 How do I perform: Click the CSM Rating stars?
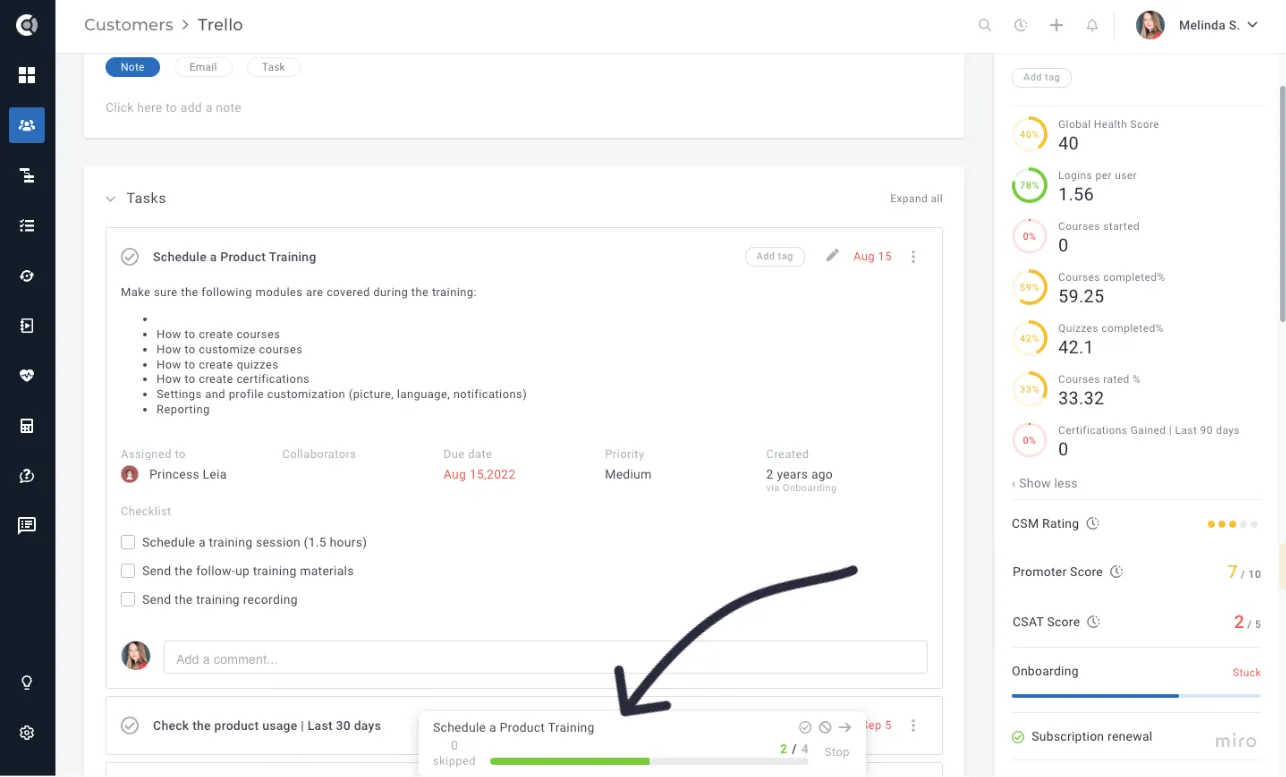coord(1234,524)
